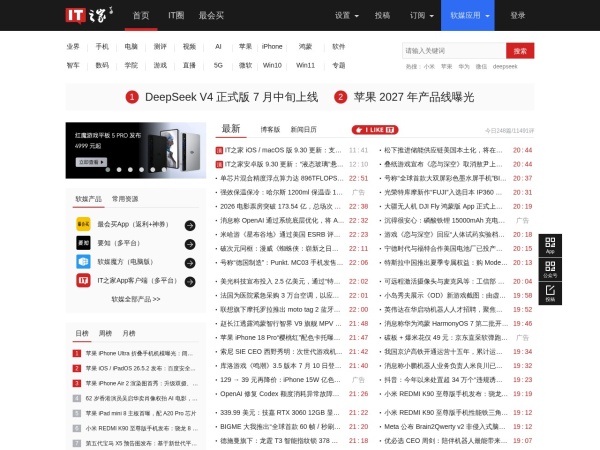Click the 要知 black app icon

83,243
